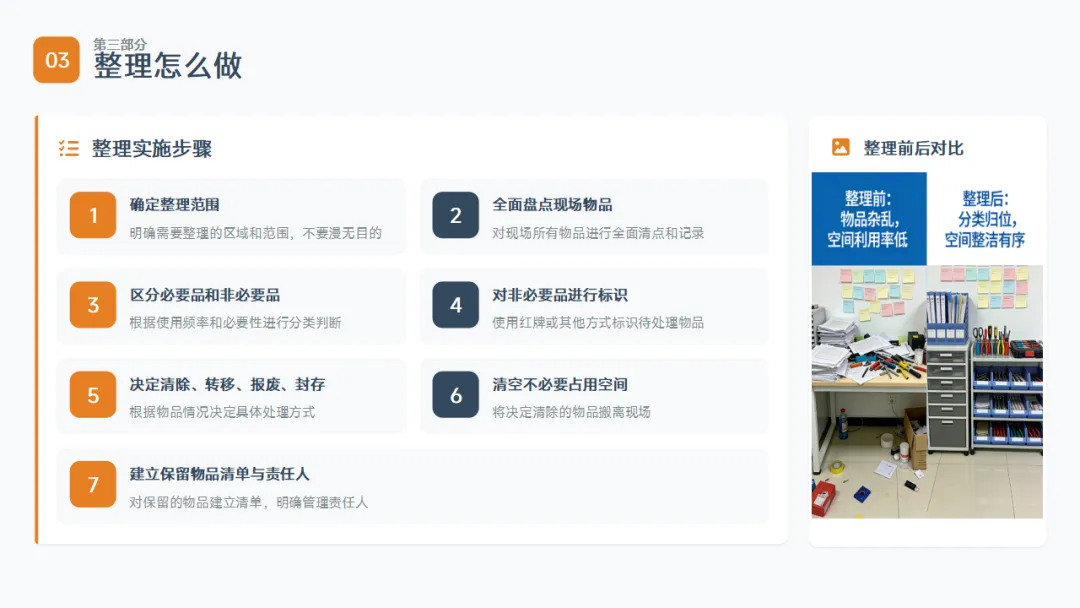The height and width of the screenshot is (608, 1080).
Task: Click the picture icon beside 整理前后对比
Action: tap(840, 147)
